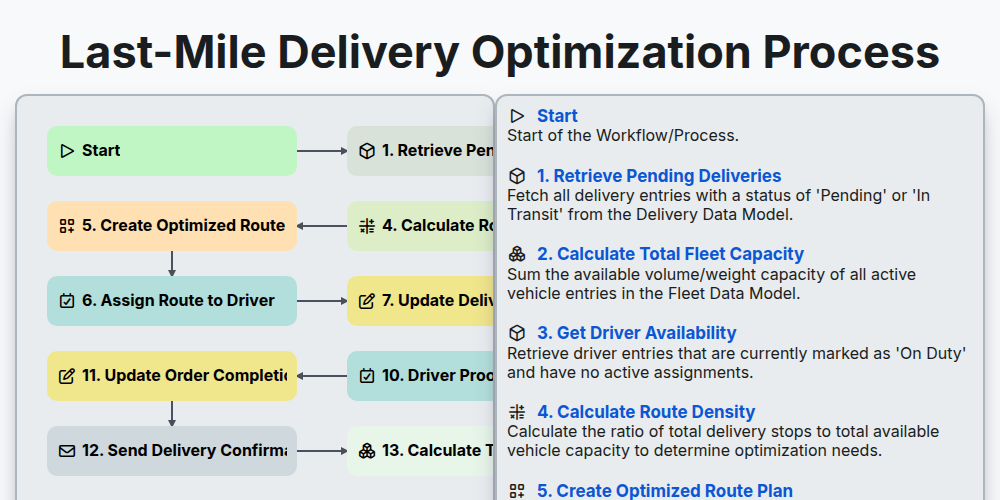This screenshot has width=1000, height=500.
Task: Click description starting 'Retrieve driver entries'
Action: (x=737, y=363)
